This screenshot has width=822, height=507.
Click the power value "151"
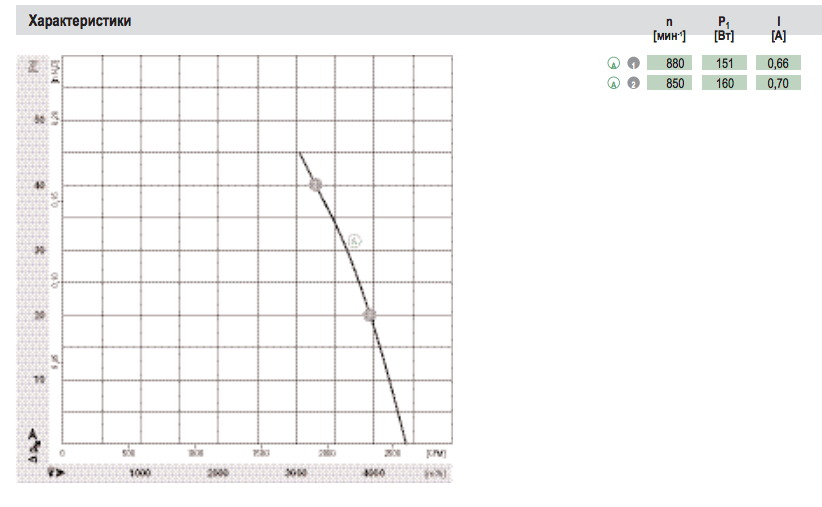click(724, 63)
